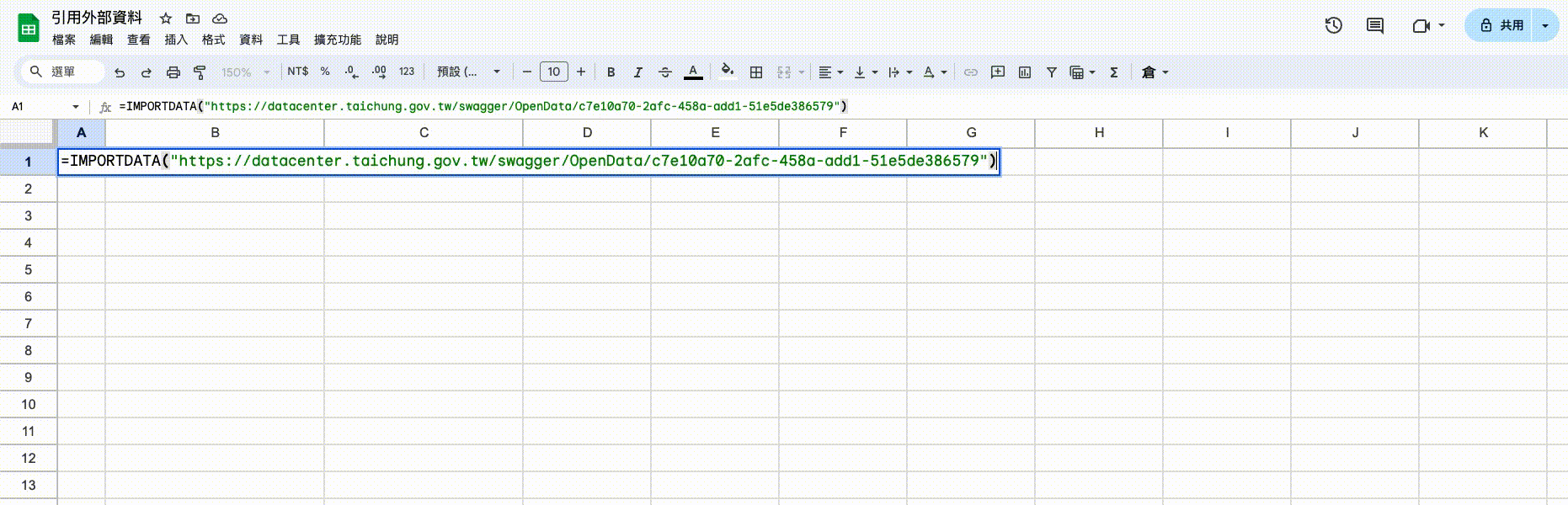Show the comments panel
The width and height of the screenshot is (1568, 505).
tap(1375, 25)
